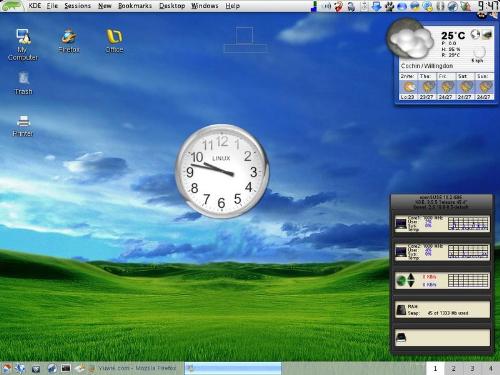
Task: Open the New menu
Action: 105,6
